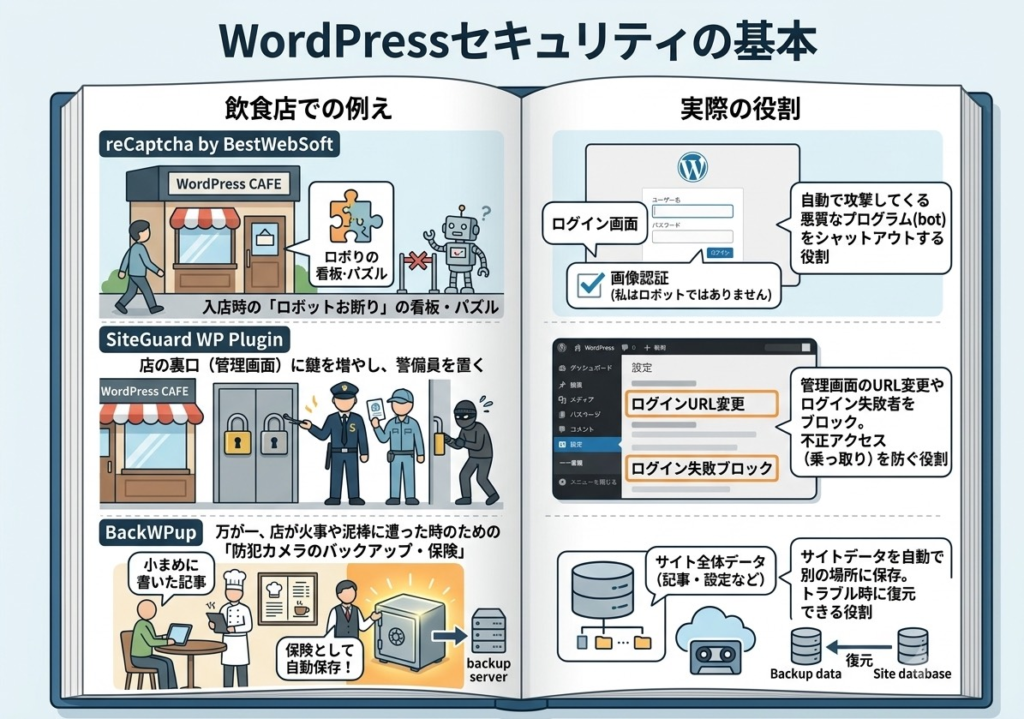
Task: Click the 管理画面のURL変更 description bubble
Action: pyautogui.click(x=872, y=422)
